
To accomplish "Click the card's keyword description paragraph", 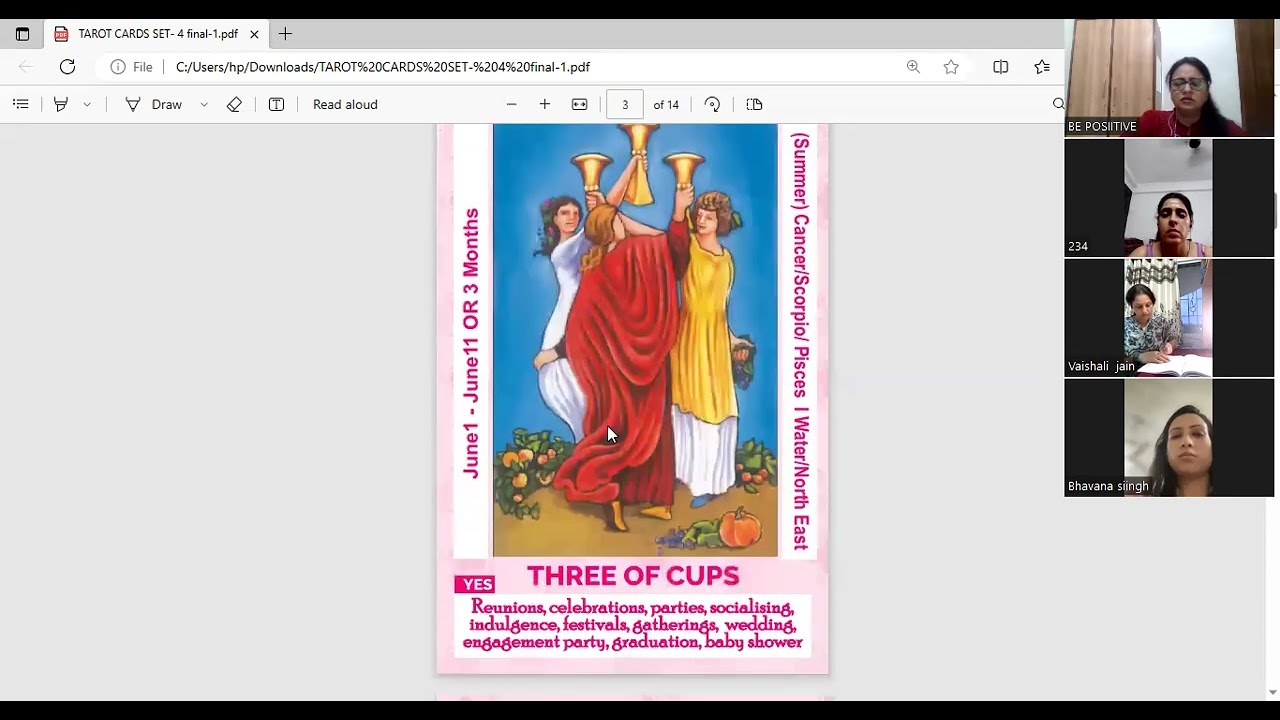I will 633,625.
